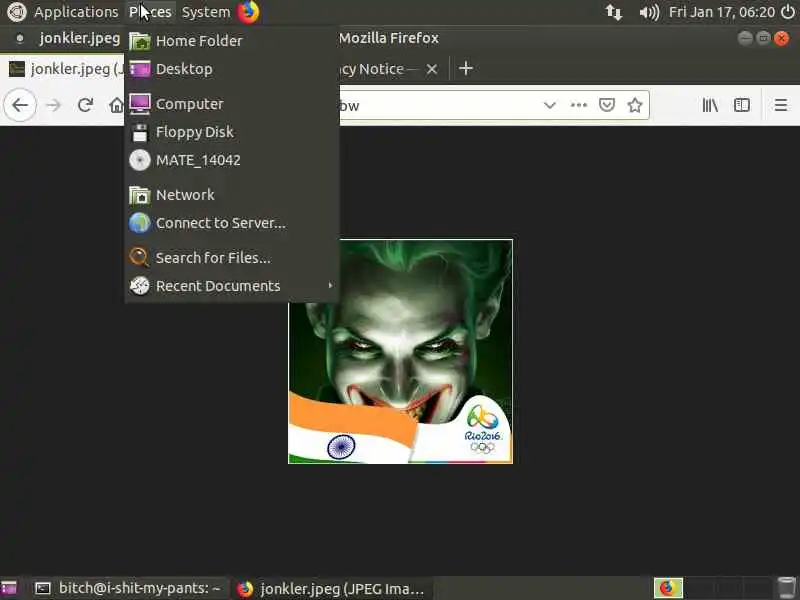Open Firefox Library icon
The height and width of the screenshot is (600, 800).
[710, 105]
